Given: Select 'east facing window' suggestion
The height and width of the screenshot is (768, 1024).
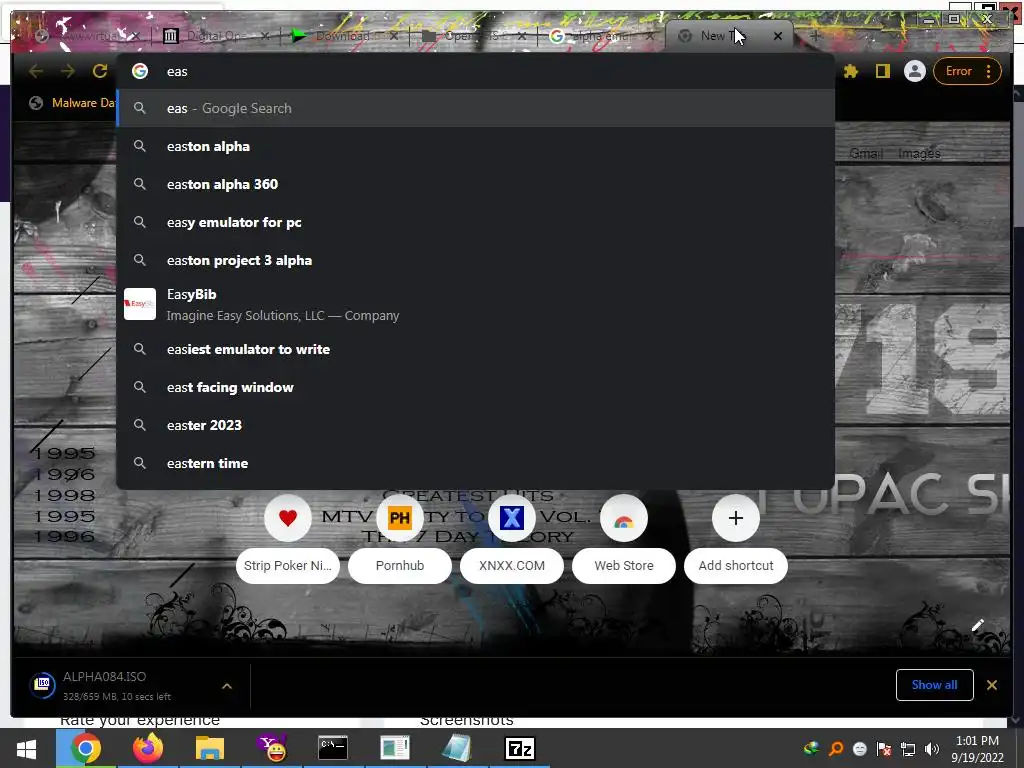Looking at the screenshot, I should (475, 387).
